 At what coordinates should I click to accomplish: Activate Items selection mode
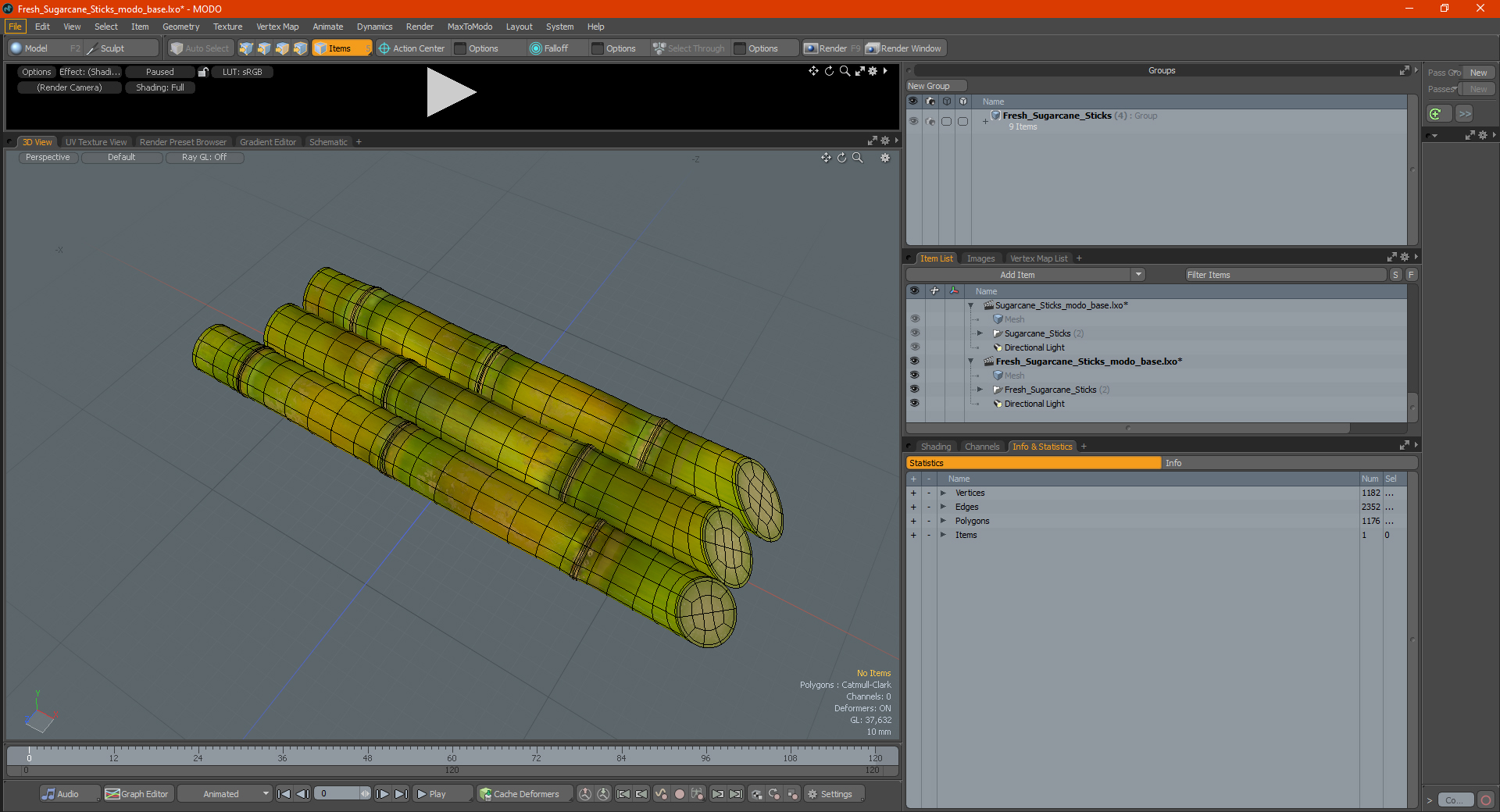[341, 48]
